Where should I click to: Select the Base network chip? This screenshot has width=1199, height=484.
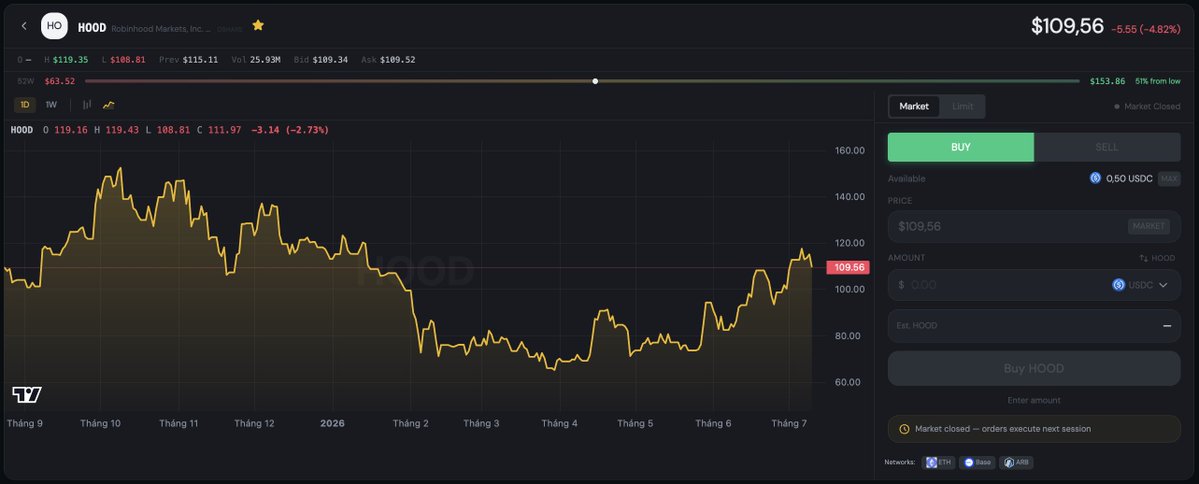pyautogui.click(x=978, y=463)
